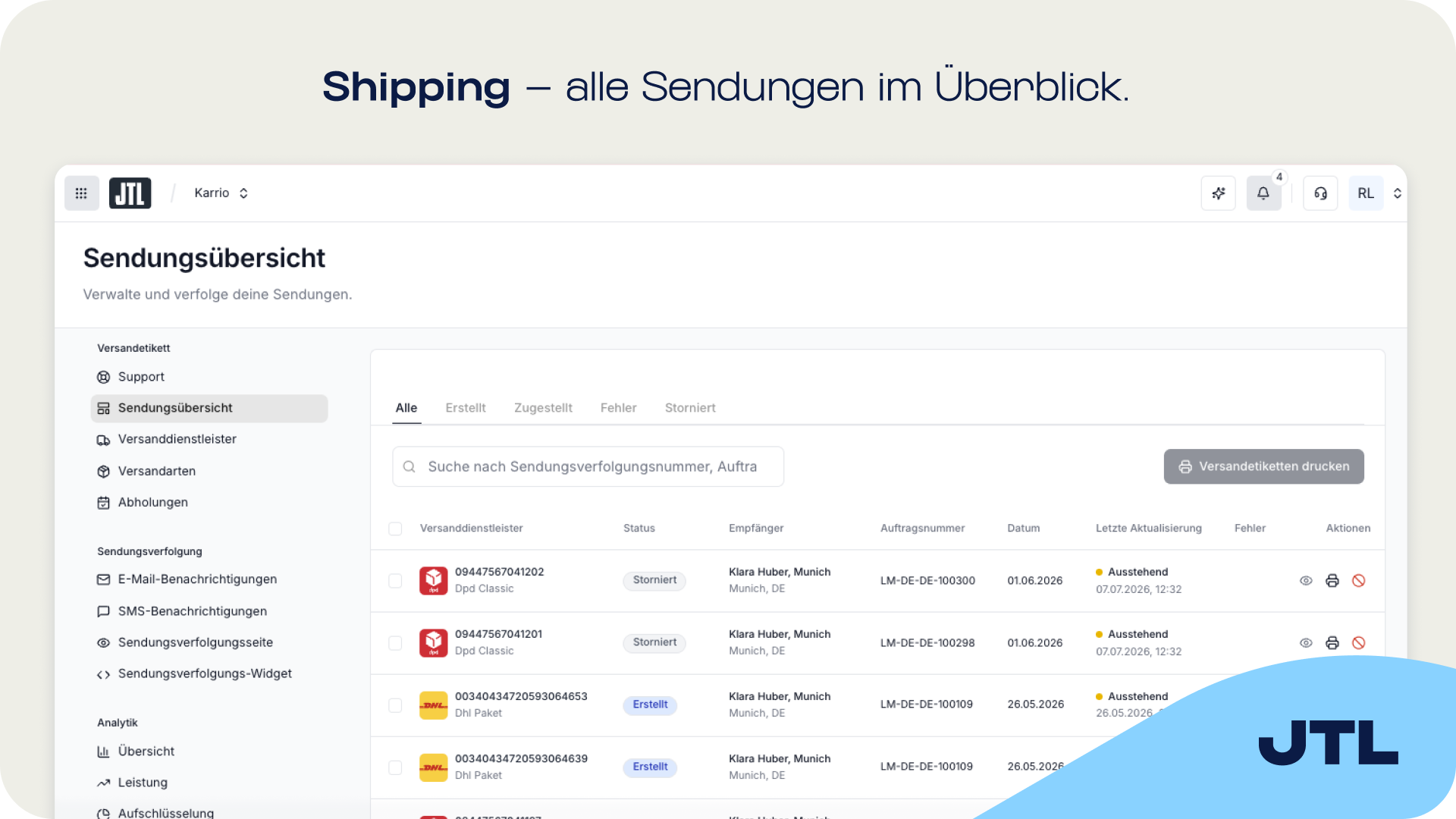This screenshot has width=1456, height=819.
Task: Focus the Sendungsverfolgungsnummer search field
Action: tap(588, 466)
